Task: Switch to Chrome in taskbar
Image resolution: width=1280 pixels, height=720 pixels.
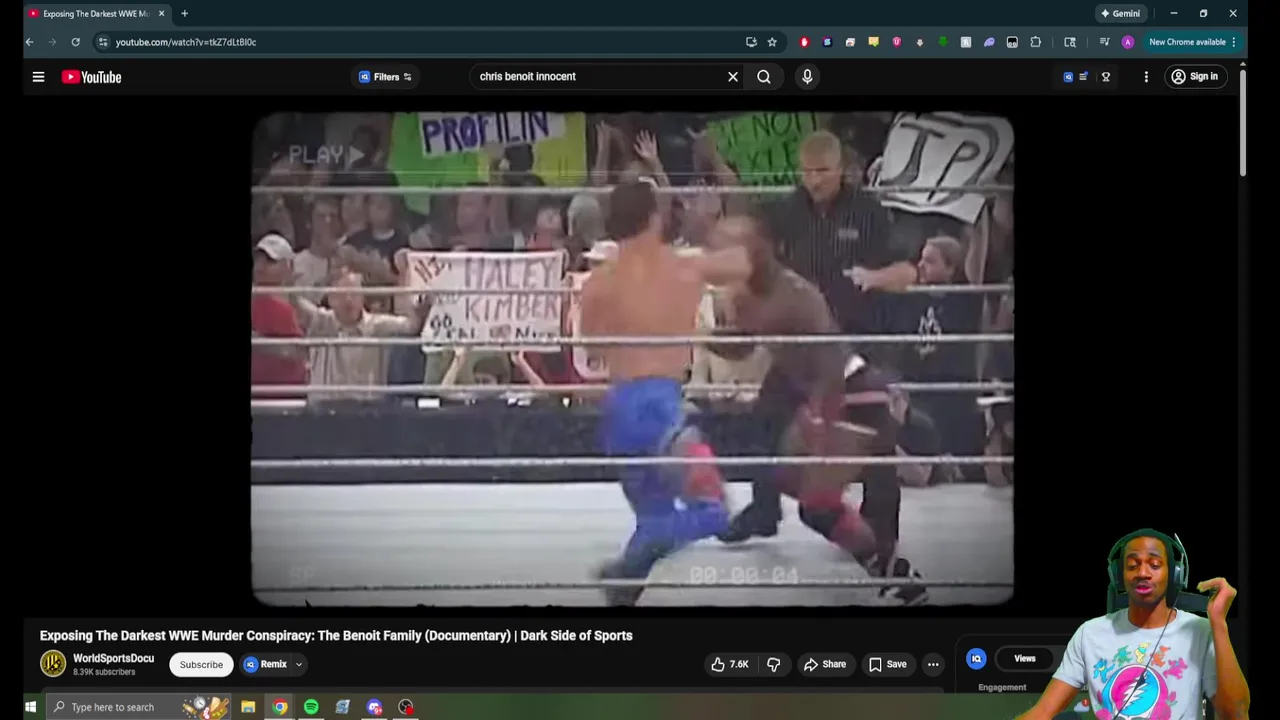Action: 280,707
